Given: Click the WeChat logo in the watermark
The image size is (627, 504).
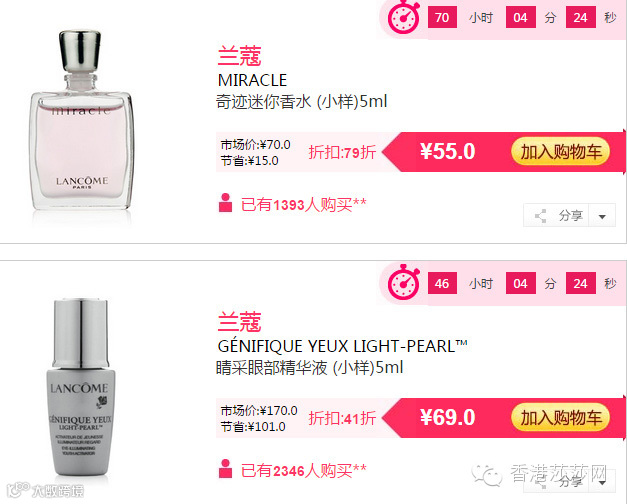Looking at the screenshot, I should tap(487, 475).
